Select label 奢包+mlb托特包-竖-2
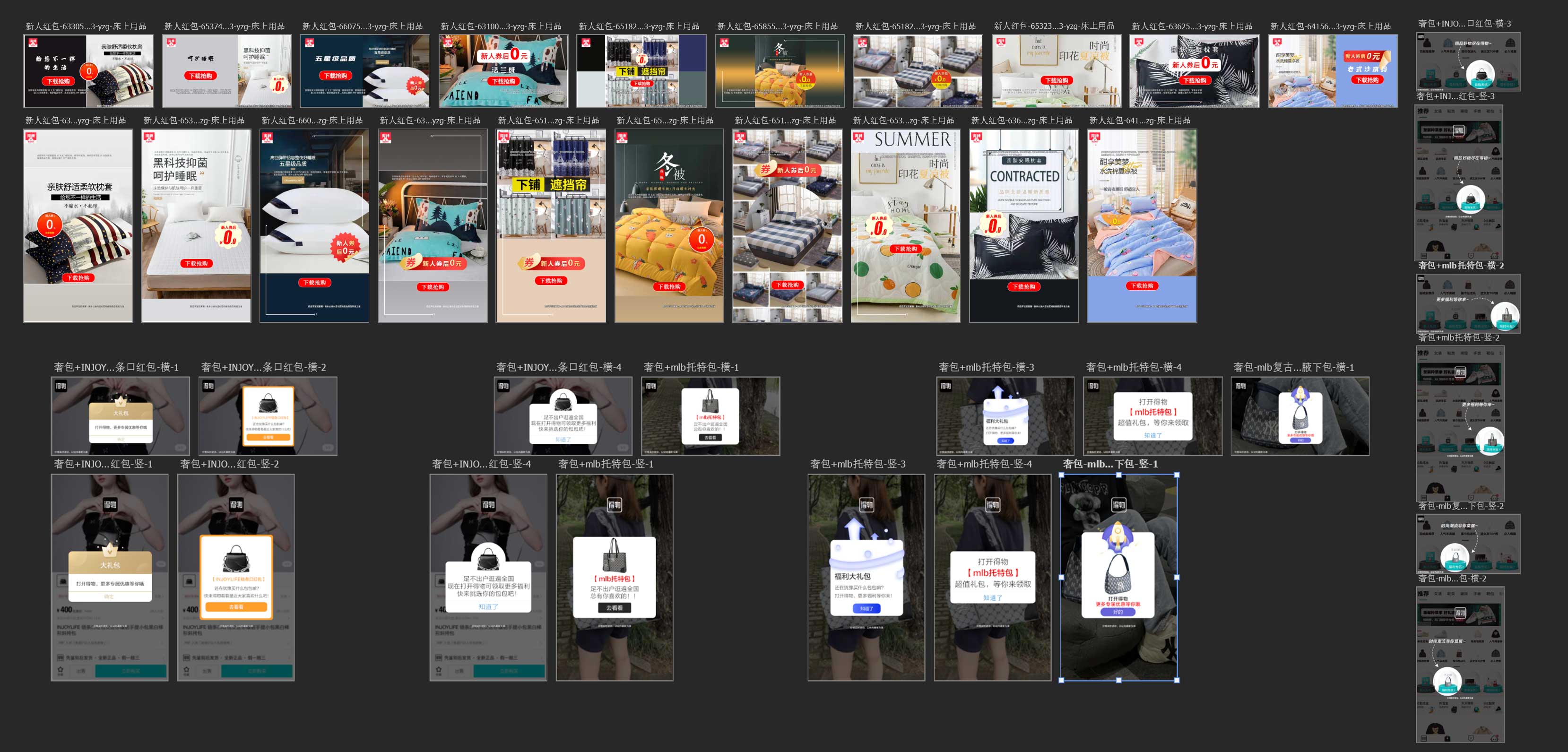The image size is (1568, 752). pyautogui.click(x=1459, y=337)
